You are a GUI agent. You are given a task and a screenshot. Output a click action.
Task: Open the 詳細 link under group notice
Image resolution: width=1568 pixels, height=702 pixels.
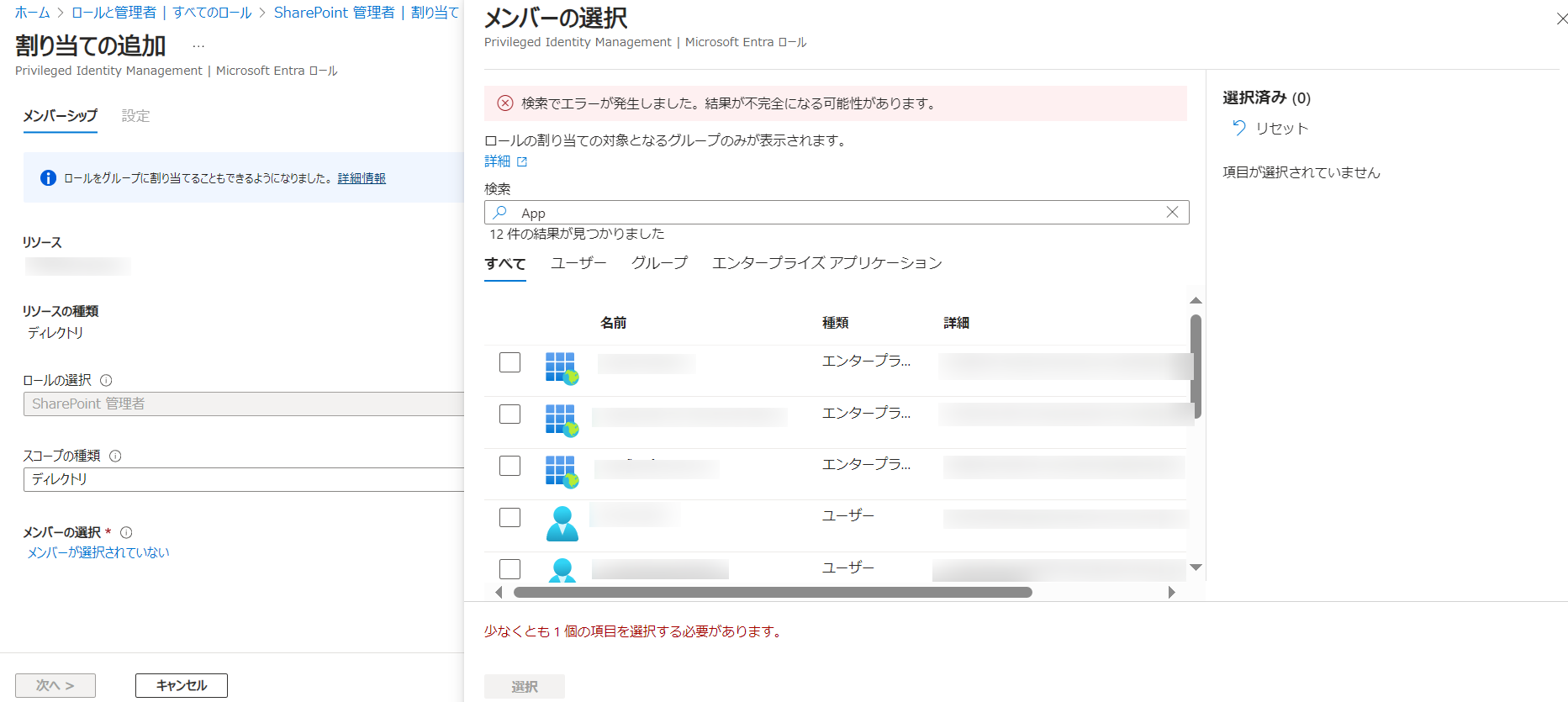tap(498, 161)
